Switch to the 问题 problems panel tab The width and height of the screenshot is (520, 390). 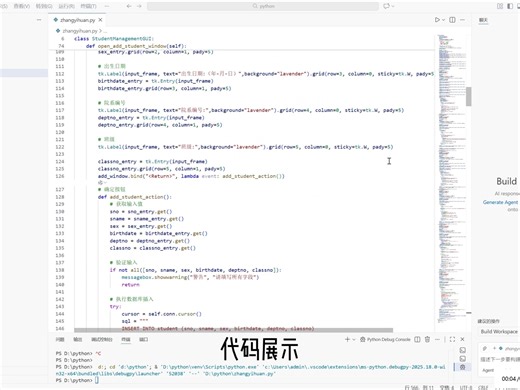[x=60, y=339]
